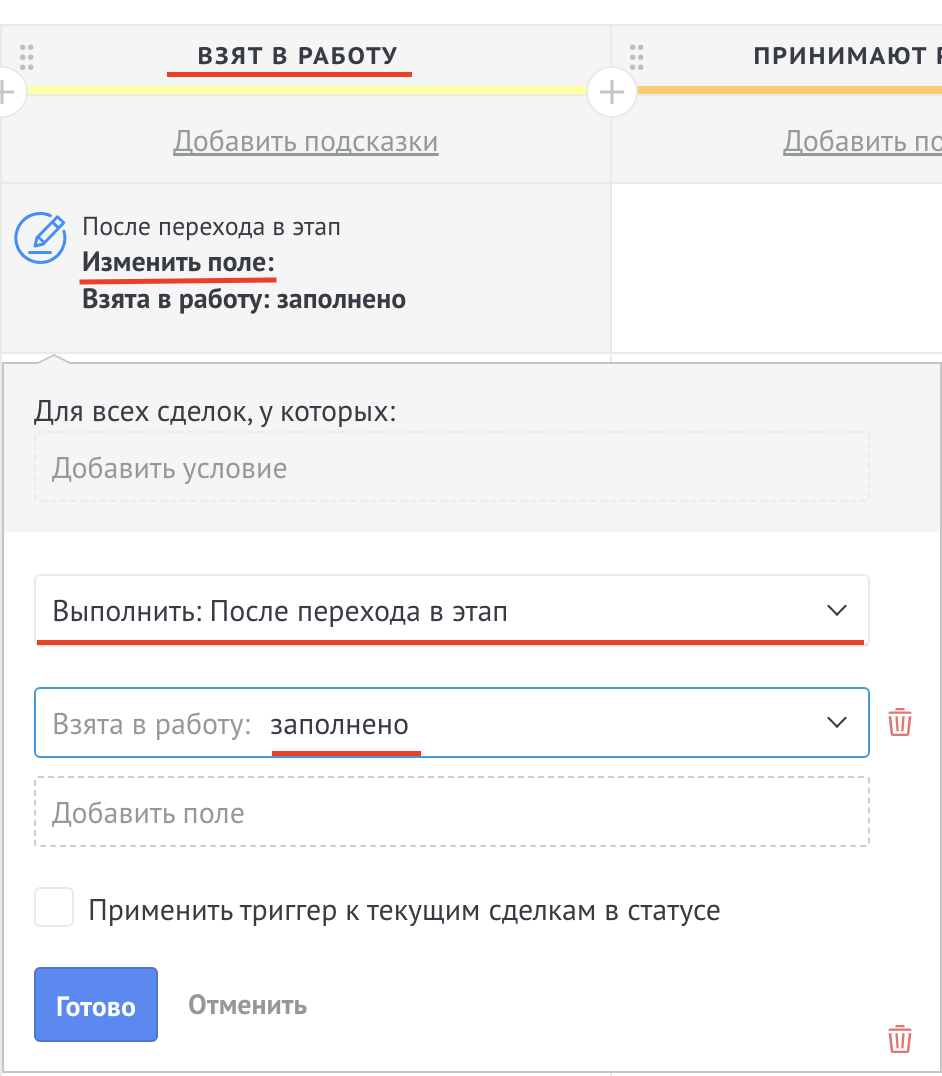Click the pencil edit-field trigger icon
The height and width of the screenshot is (1076, 942).
click(40, 237)
